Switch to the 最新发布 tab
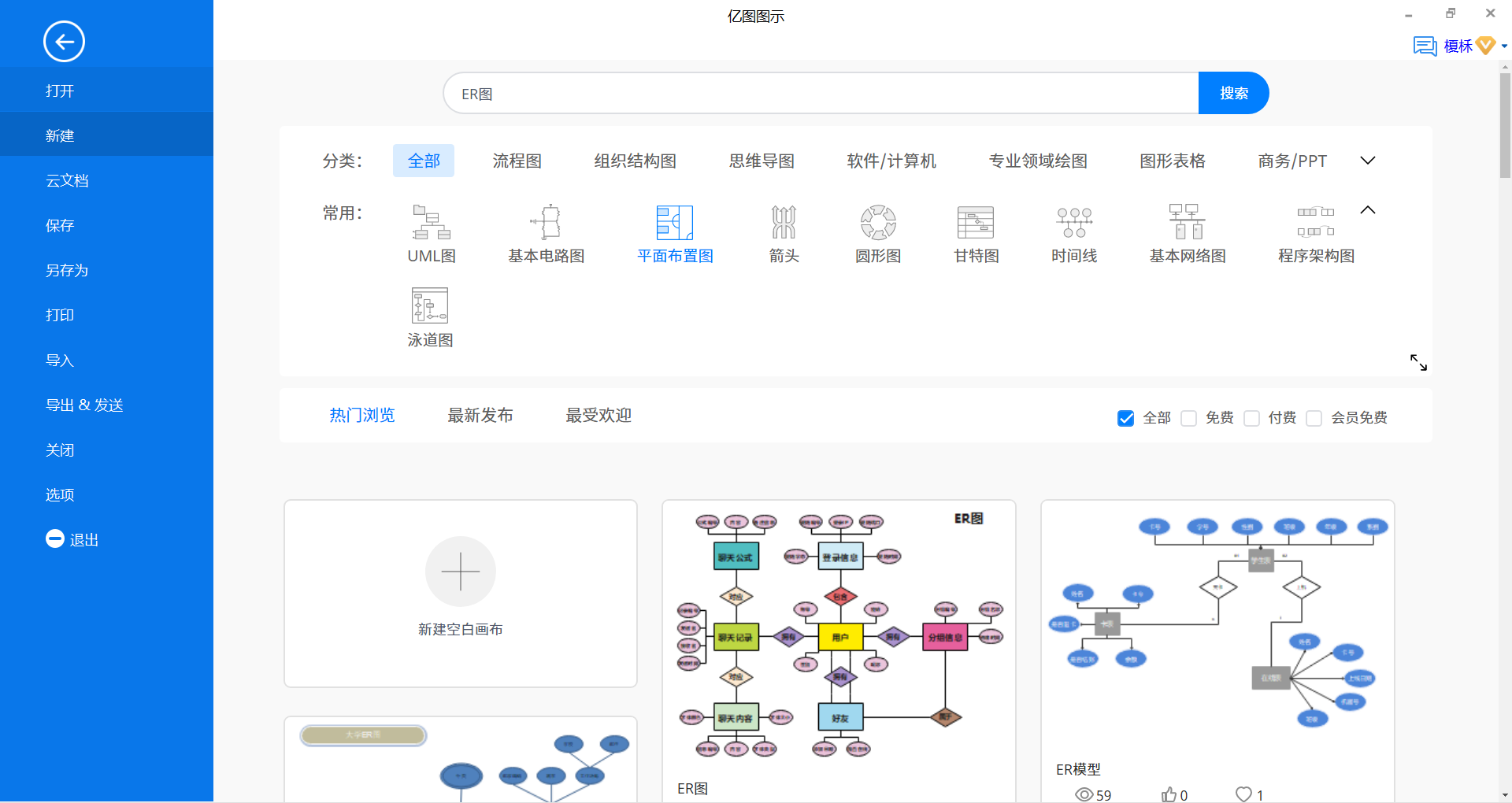 pyautogui.click(x=480, y=416)
